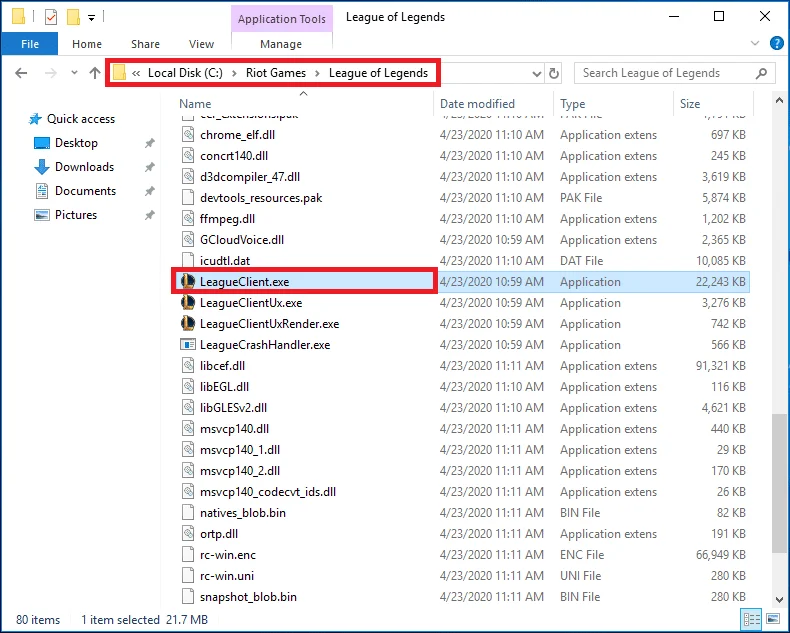This screenshot has width=790, height=633.
Task: Click the vertical scrollbar thumb
Action: click(x=779, y=483)
